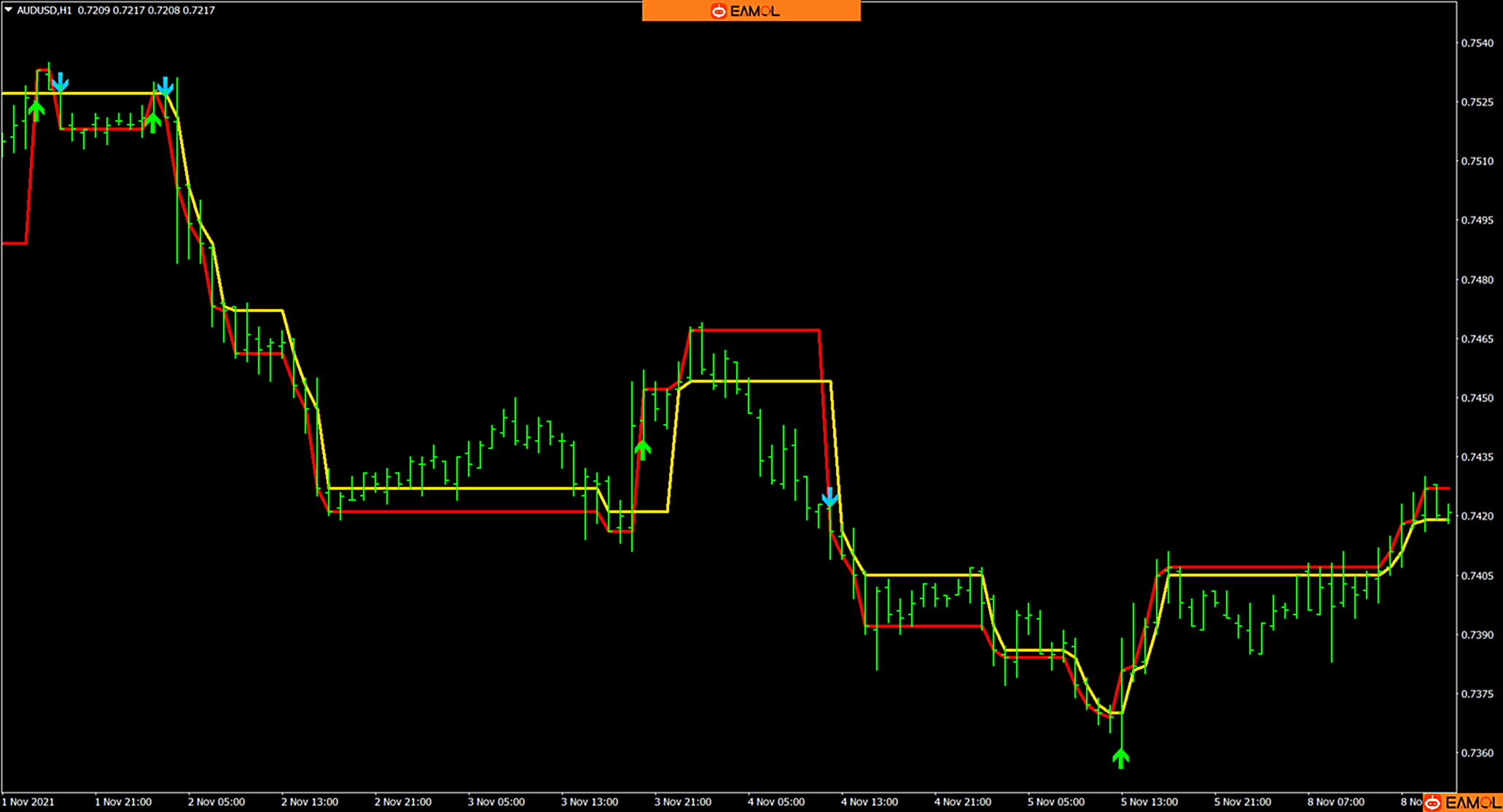Select the green up arrow near 3 Nov 21:00
The height and width of the screenshot is (812, 1503).
click(642, 450)
